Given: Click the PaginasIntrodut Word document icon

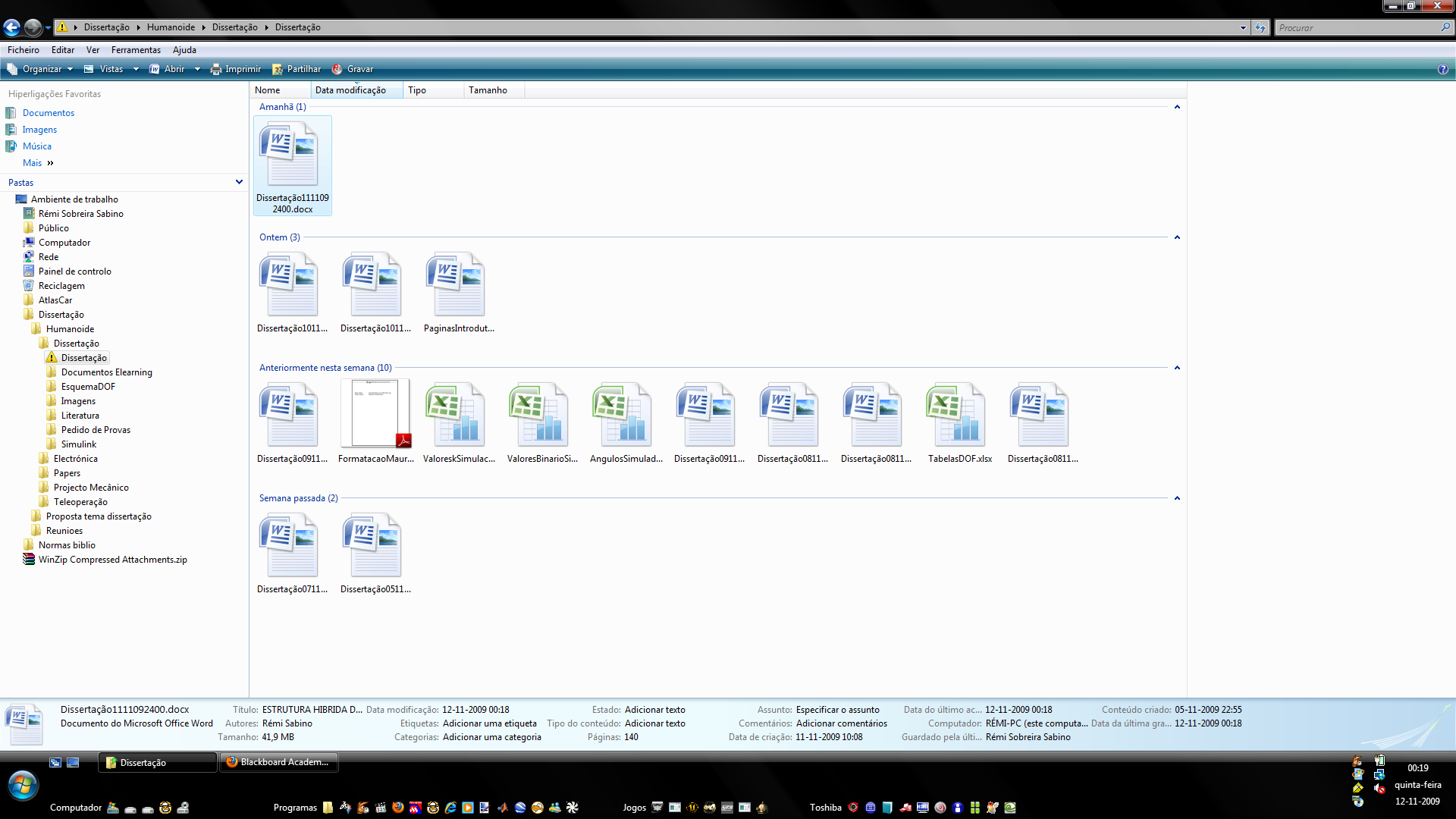Looking at the screenshot, I should coord(456,284).
